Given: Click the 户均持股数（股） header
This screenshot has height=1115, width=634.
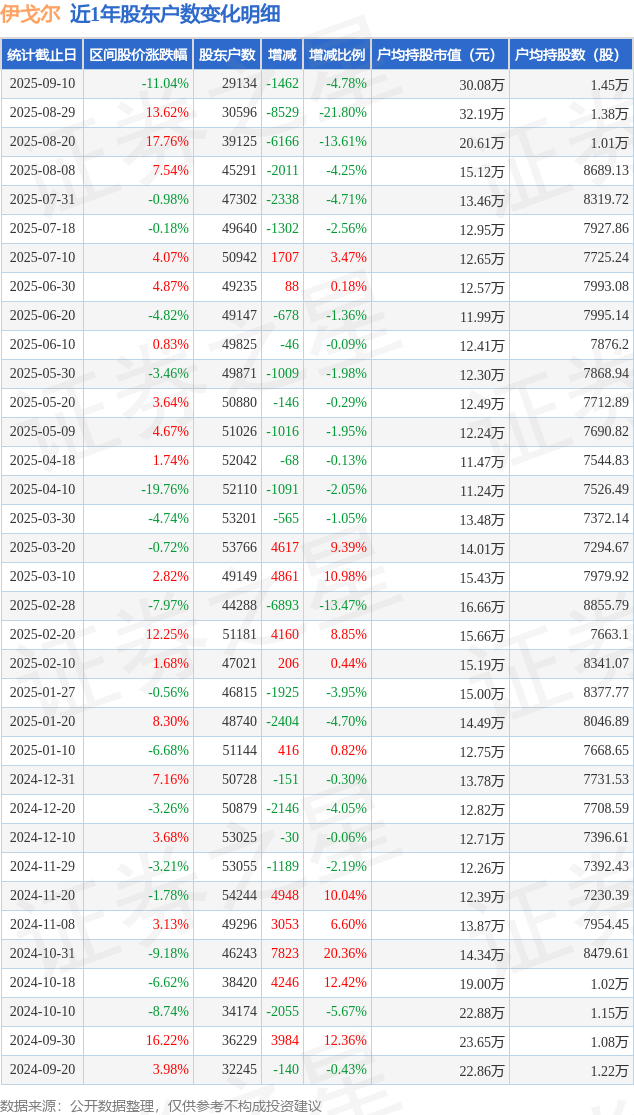Looking at the screenshot, I should tap(571, 54).
